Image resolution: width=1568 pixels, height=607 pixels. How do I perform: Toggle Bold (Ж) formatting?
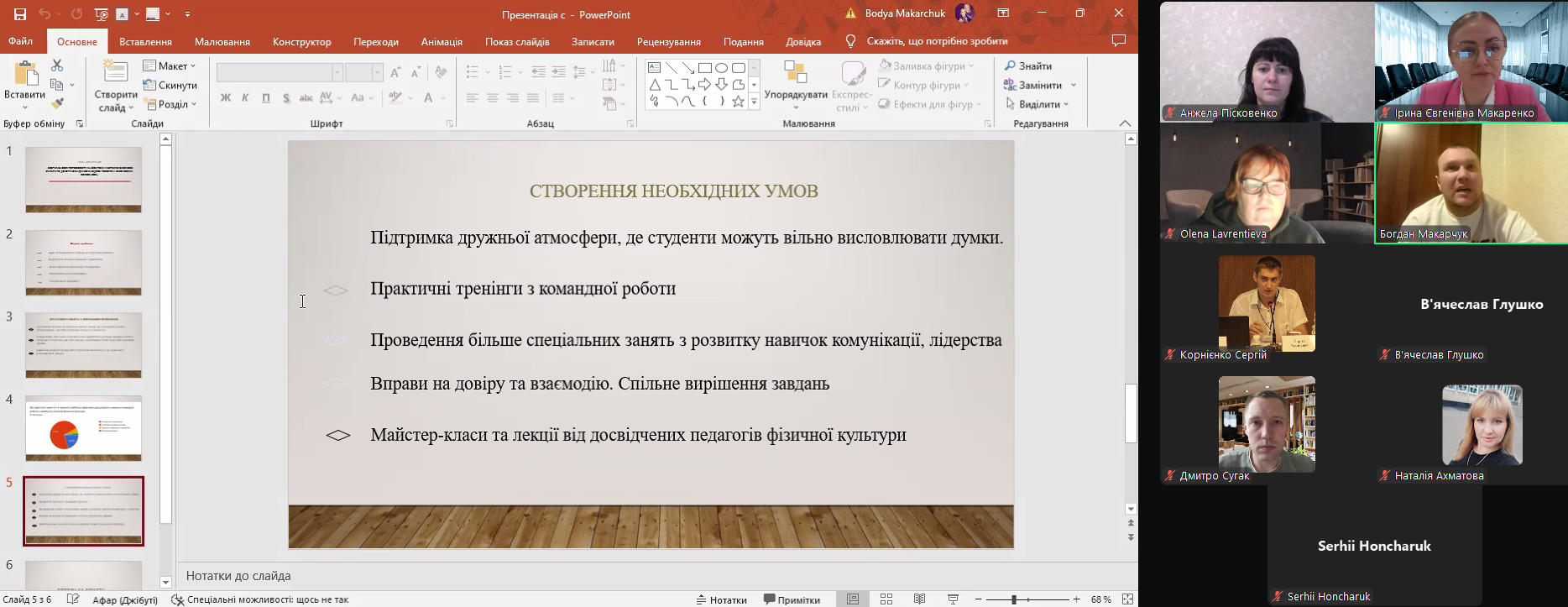(226, 98)
